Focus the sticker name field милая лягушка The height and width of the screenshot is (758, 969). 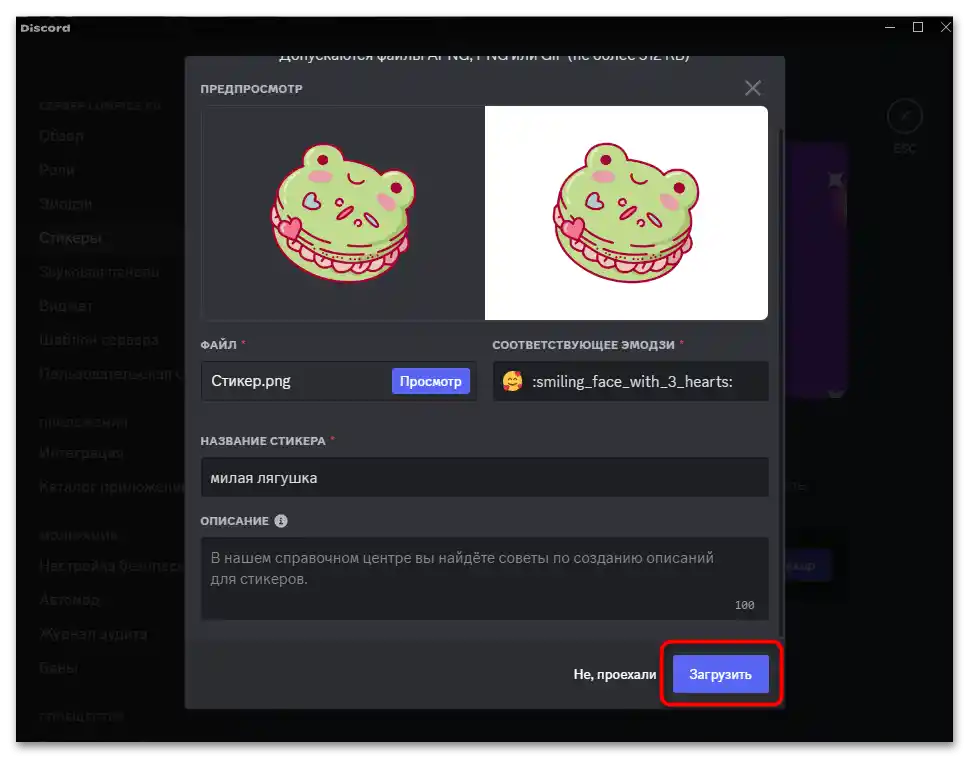(484, 478)
